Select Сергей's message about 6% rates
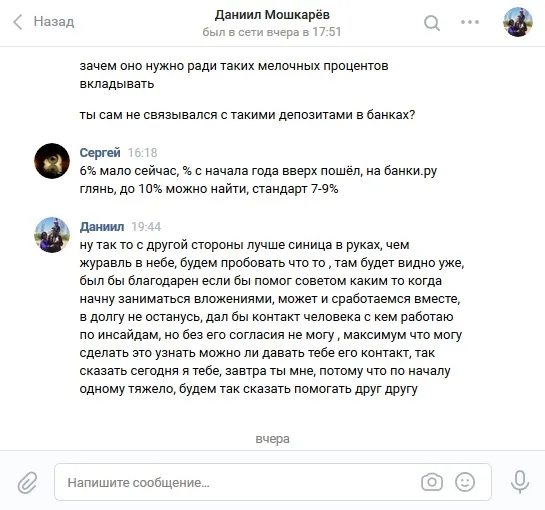Viewport: 545px width, 510px height. (258, 180)
